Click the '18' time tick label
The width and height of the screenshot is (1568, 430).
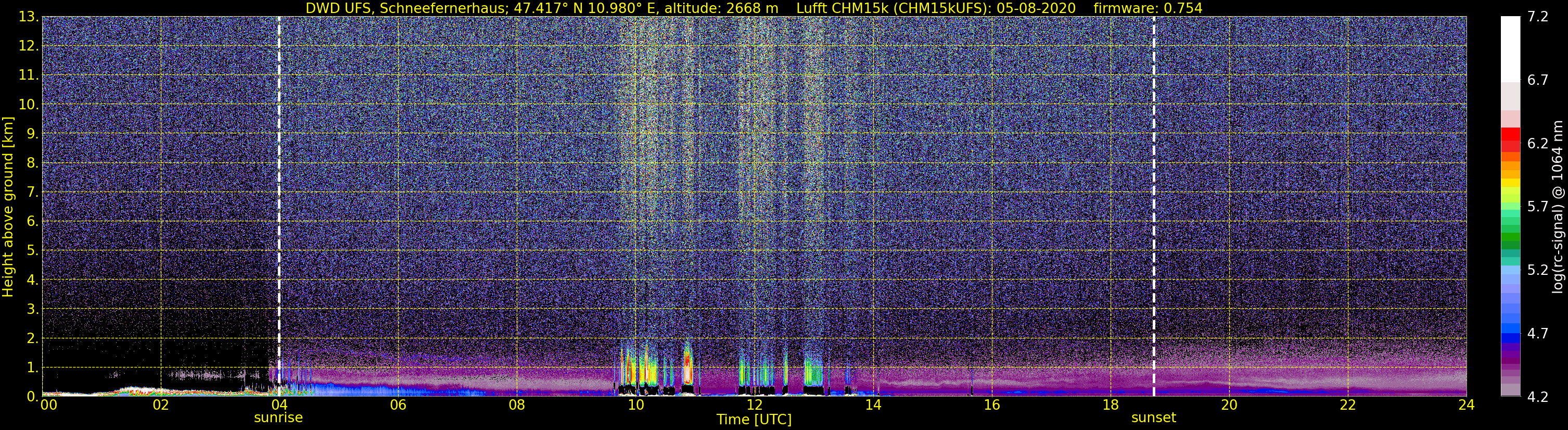(1110, 405)
